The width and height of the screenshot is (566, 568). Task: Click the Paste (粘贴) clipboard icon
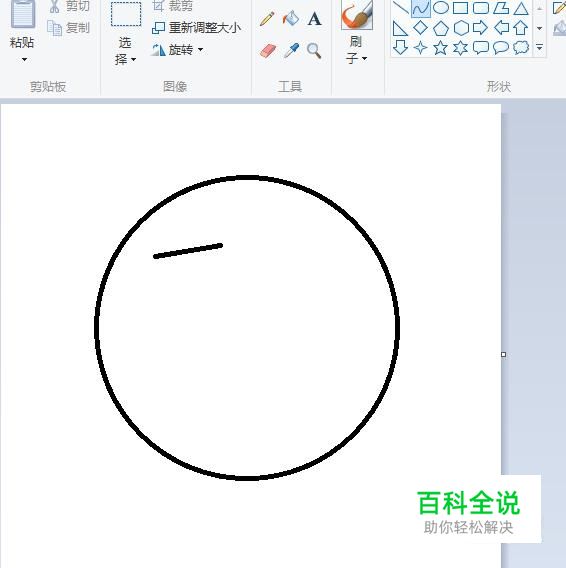[23, 14]
